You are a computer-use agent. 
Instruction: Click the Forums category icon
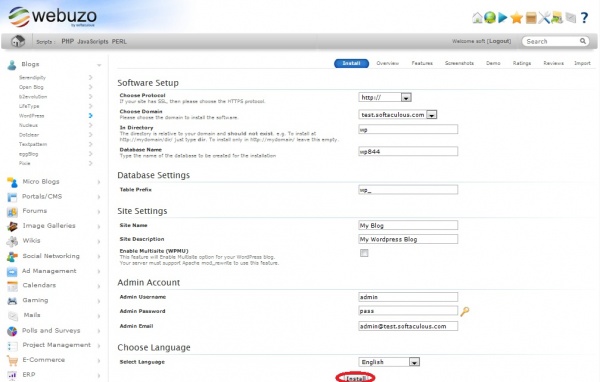click(x=12, y=212)
